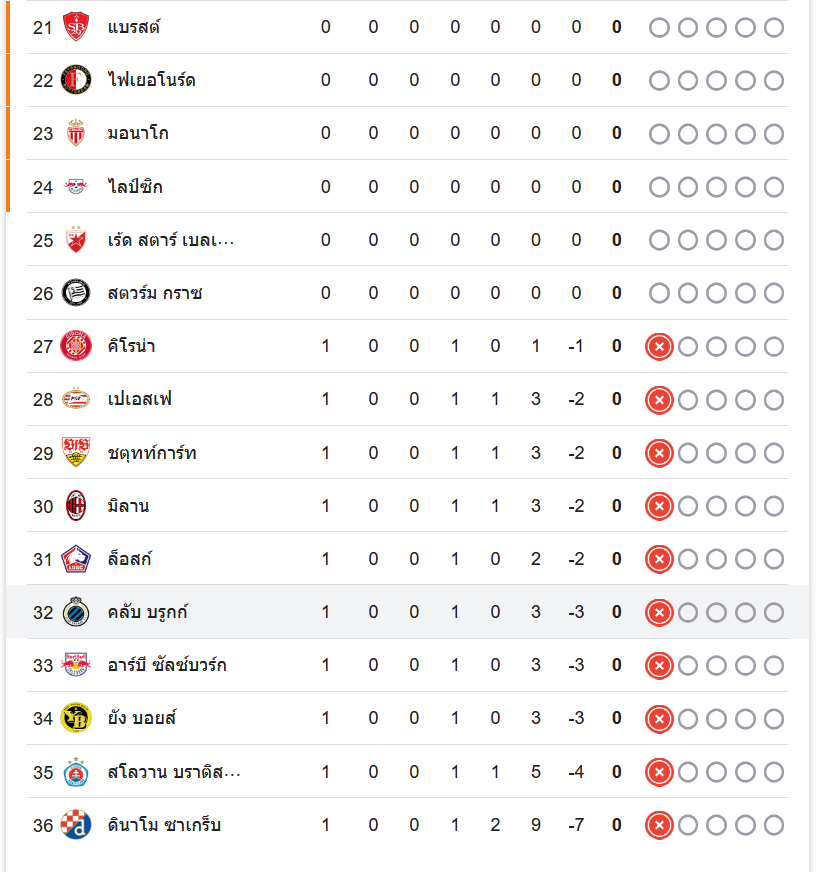Click the red loss marker in PSV row
The width and height of the screenshot is (818, 872).
659,400
